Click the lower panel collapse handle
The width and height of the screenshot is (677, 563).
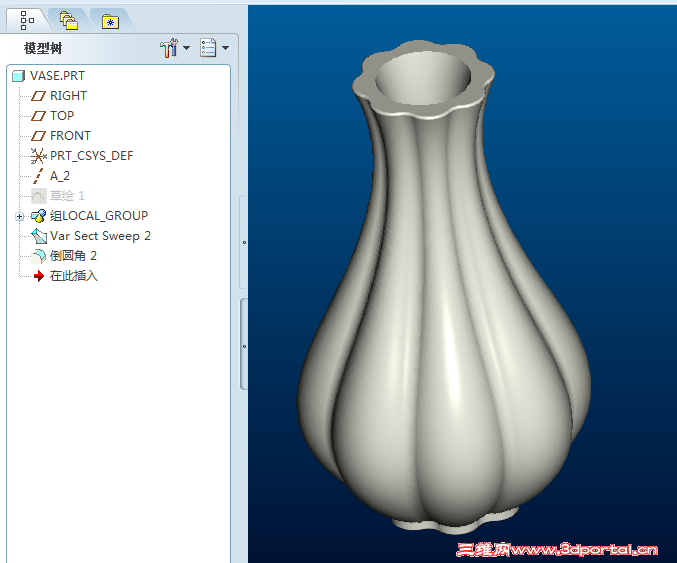[x=244, y=345]
